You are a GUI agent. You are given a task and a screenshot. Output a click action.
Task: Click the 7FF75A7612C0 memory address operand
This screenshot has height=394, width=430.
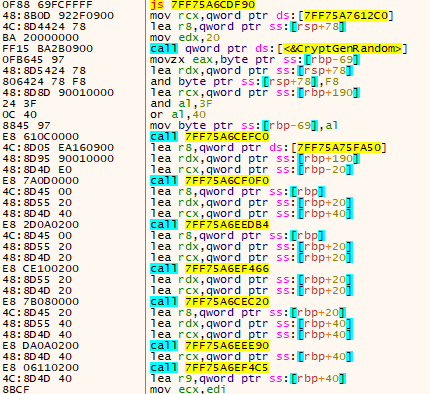pos(346,16)
